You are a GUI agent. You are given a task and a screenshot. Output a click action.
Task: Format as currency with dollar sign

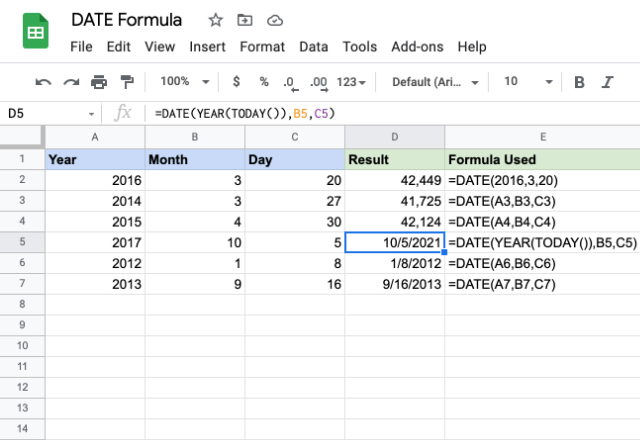(236, 82)
